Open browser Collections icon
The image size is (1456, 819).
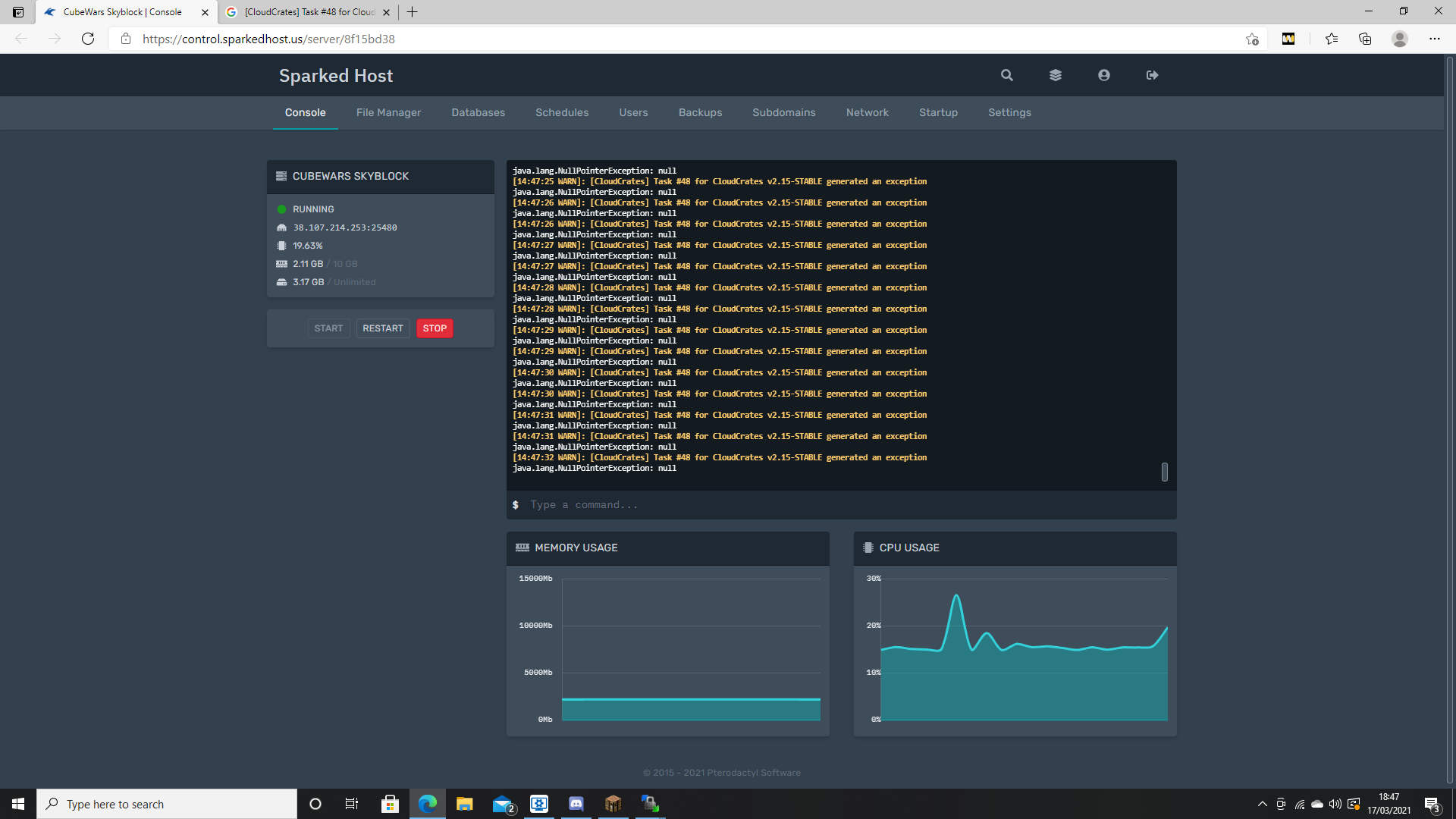1365,39
